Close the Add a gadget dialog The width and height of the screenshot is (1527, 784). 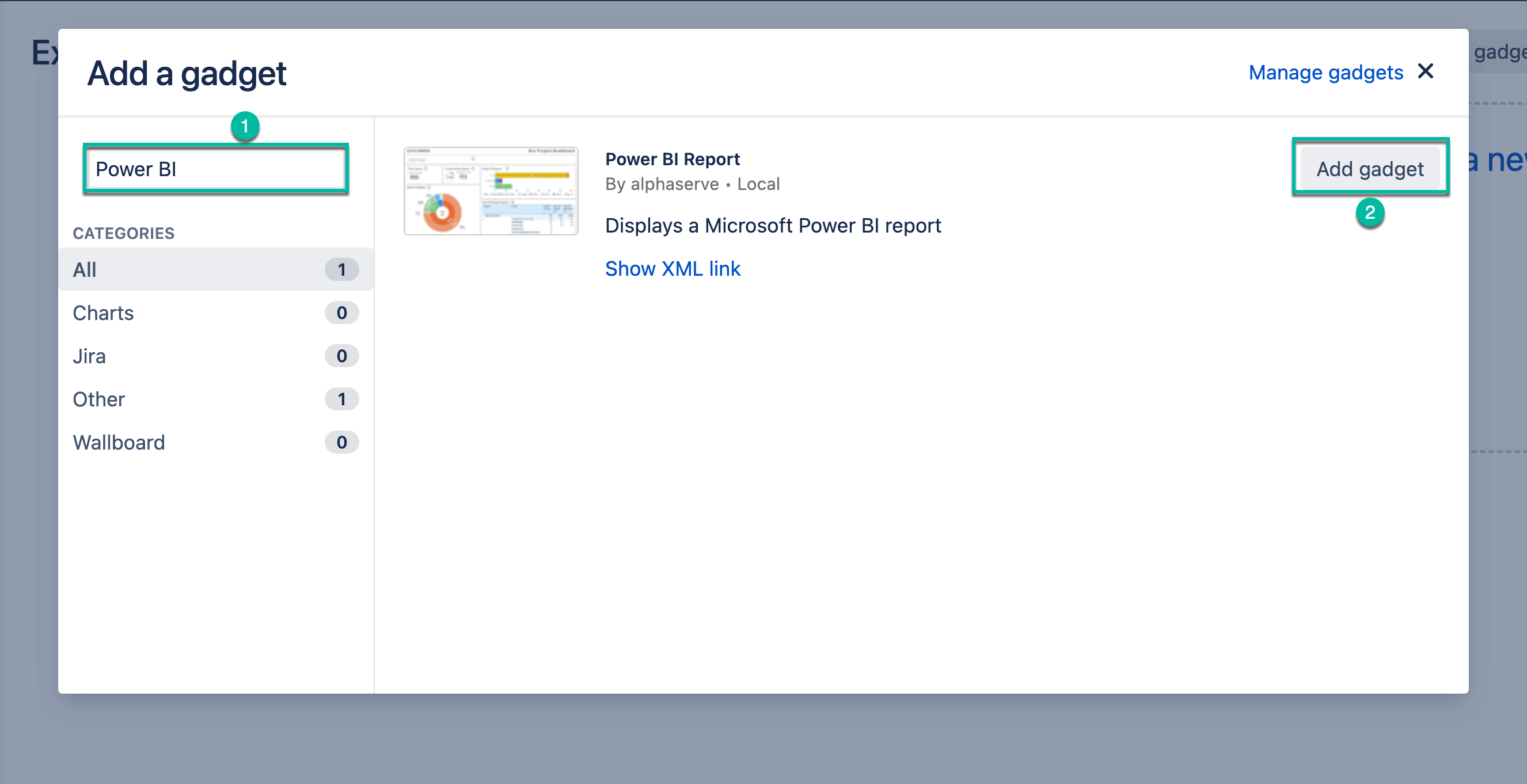1425,71
